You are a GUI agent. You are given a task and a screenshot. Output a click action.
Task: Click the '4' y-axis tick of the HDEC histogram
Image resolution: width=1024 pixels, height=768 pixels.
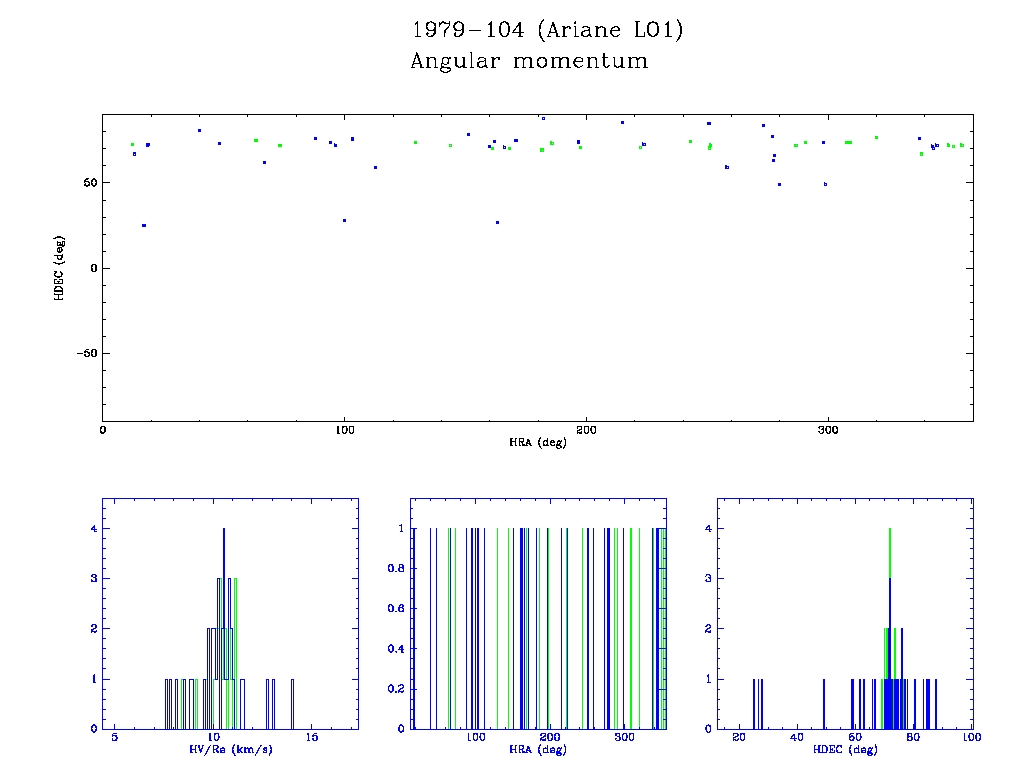(708, 528)
